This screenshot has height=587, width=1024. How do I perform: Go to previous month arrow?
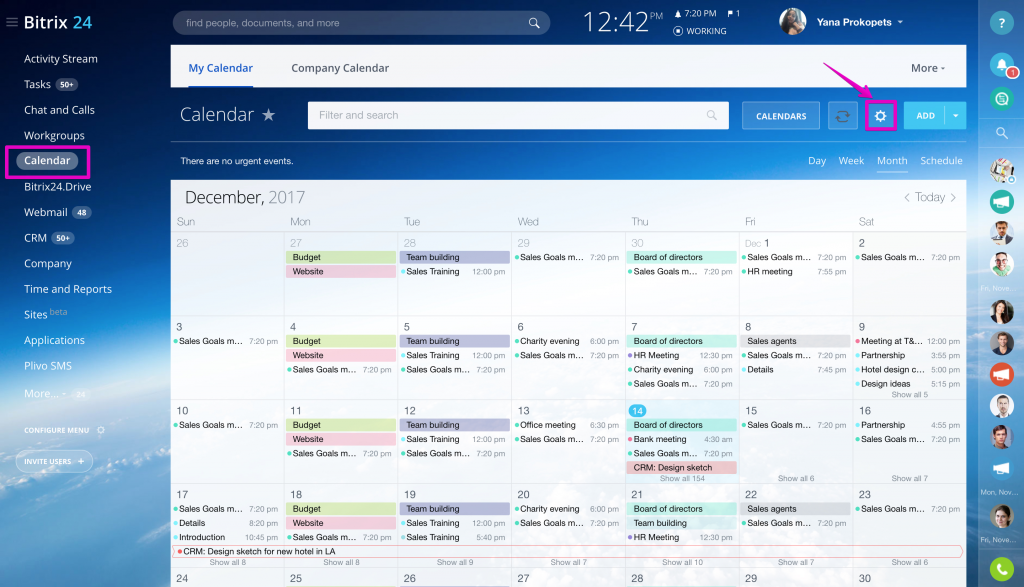906,197
